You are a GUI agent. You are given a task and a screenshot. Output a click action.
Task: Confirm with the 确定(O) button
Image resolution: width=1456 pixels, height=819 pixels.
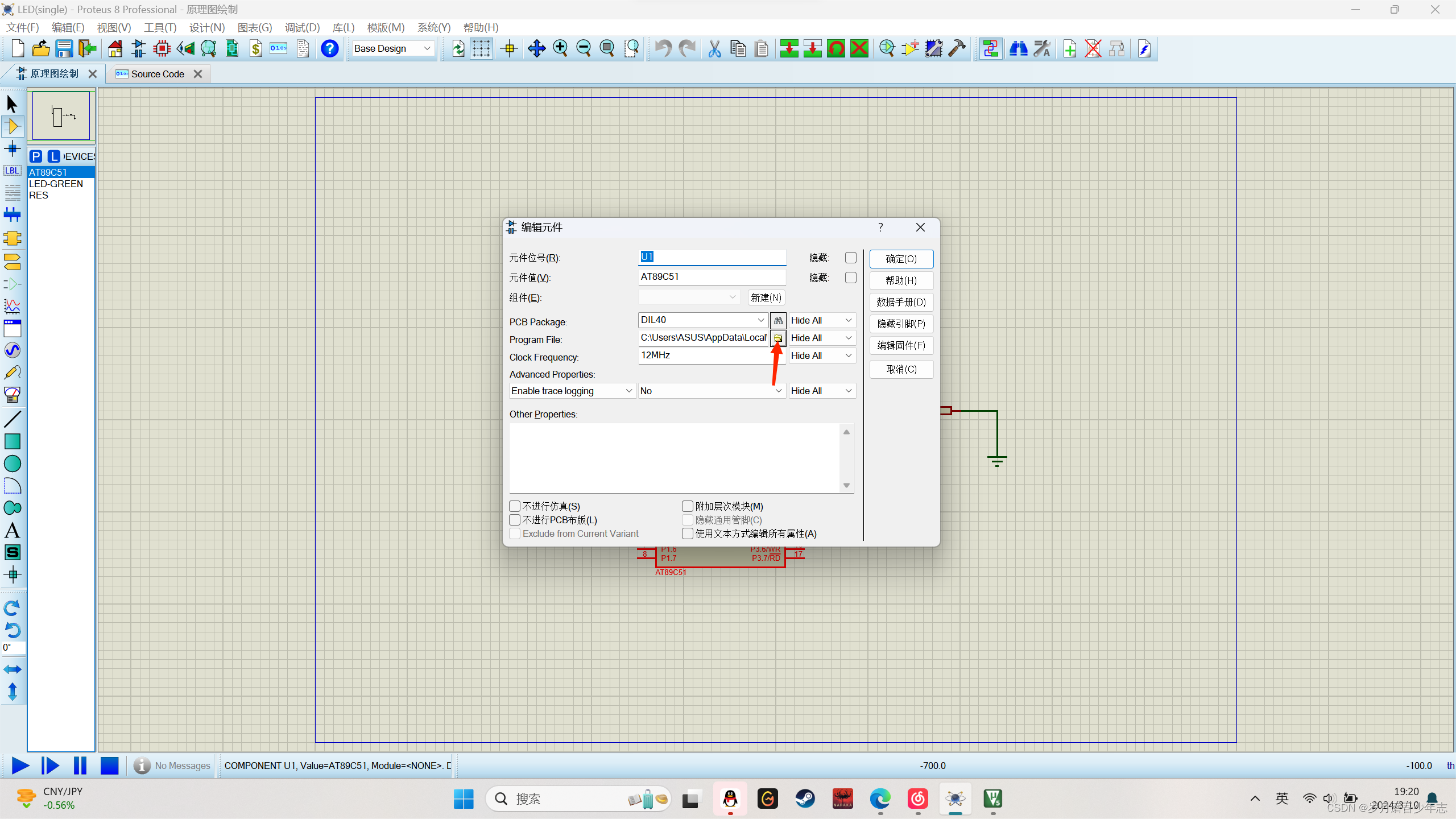[x=901, y=259]
